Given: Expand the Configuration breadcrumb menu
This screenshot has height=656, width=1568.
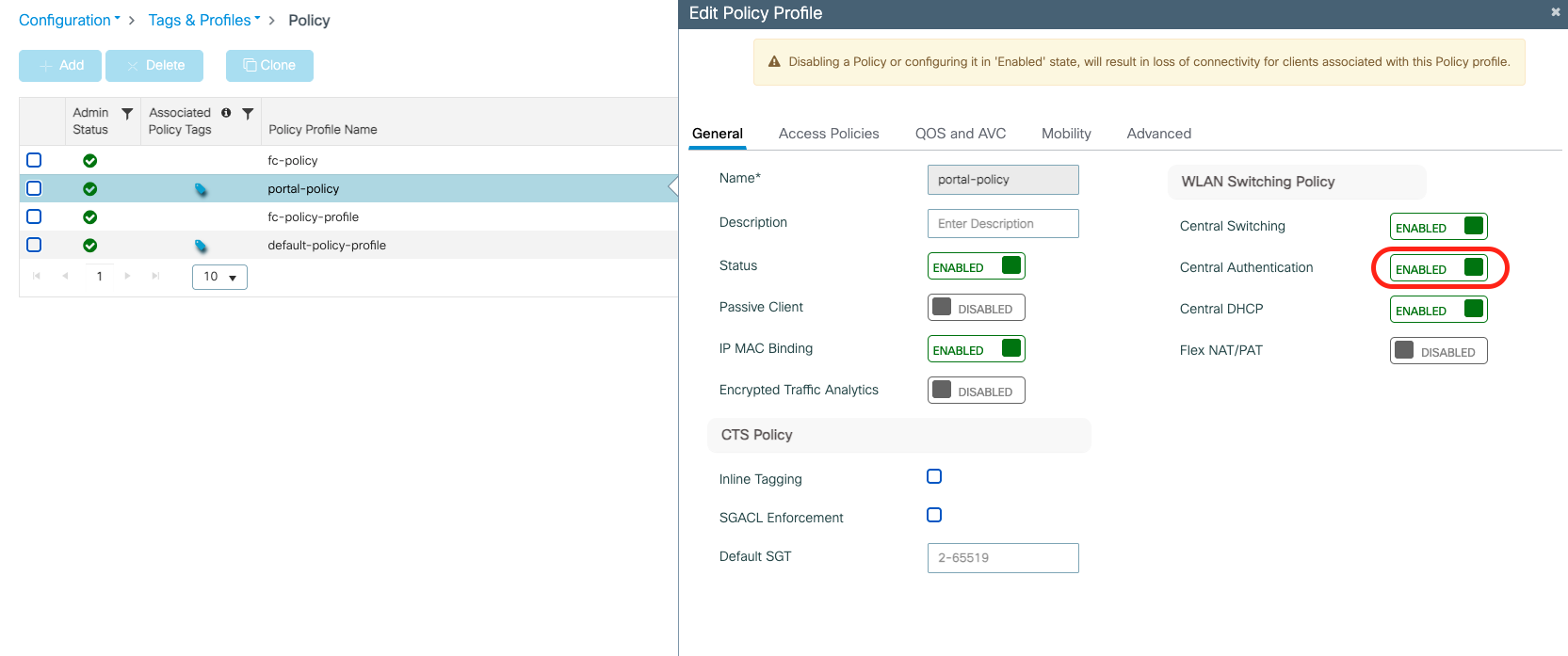Looking at the screenshot, I should [70, 20].
